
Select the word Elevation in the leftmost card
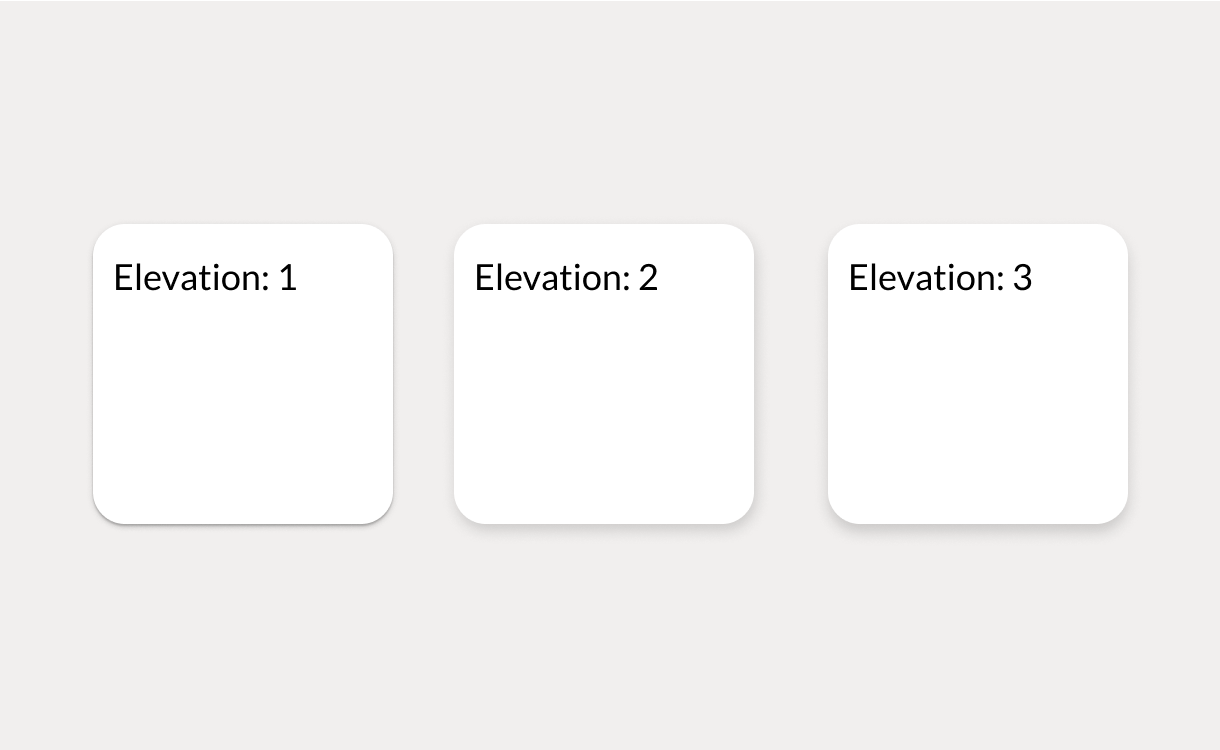click(189, 277)
